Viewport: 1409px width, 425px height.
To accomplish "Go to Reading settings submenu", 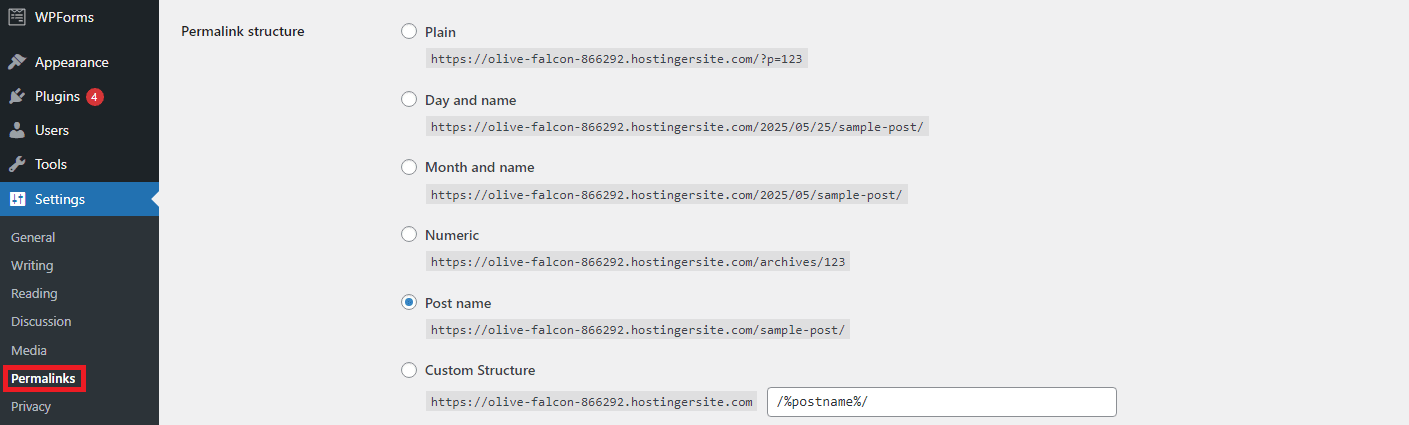I will pos(34,294).
